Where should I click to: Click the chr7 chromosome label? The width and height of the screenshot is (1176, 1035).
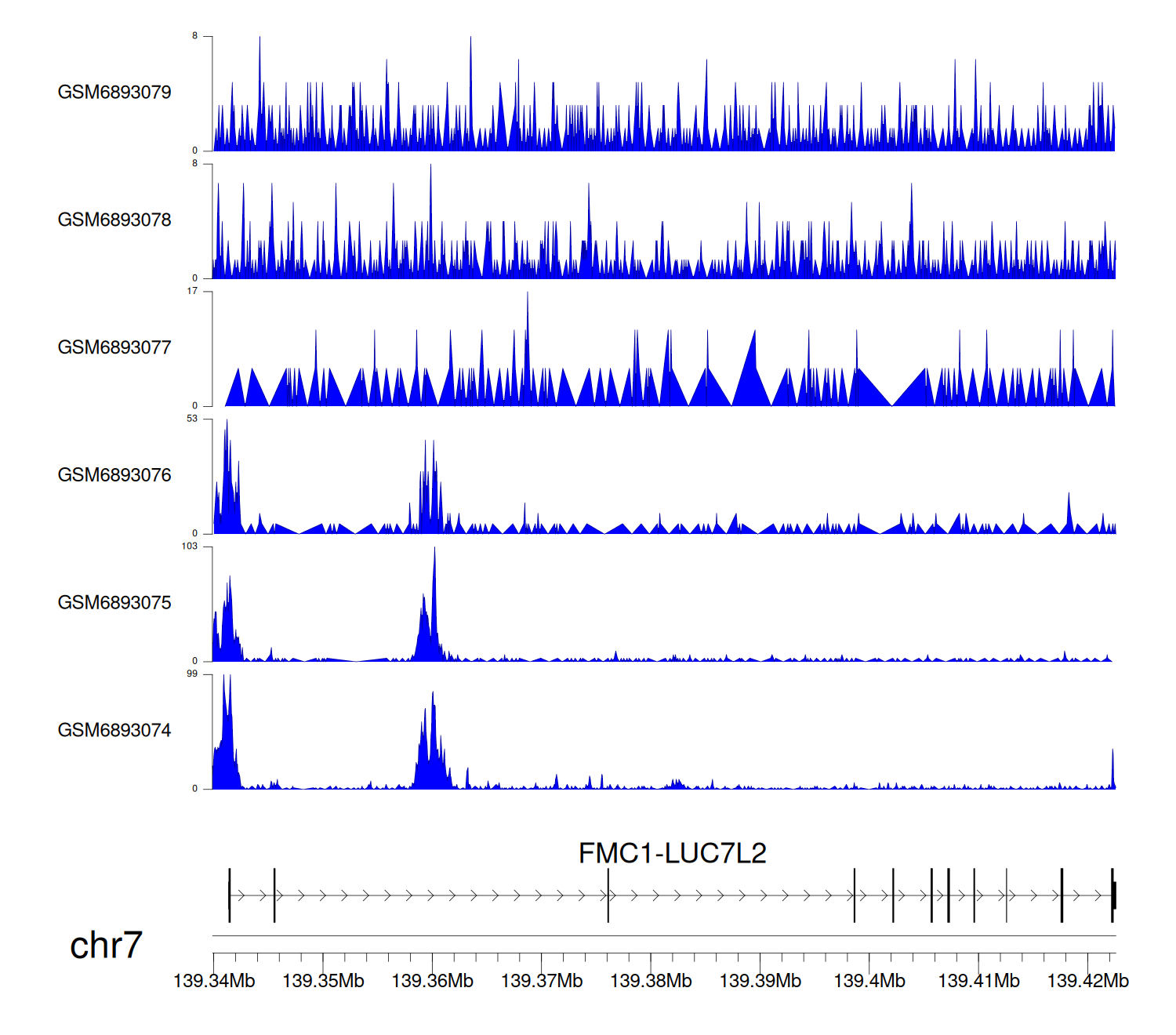[x=106, y=946]
